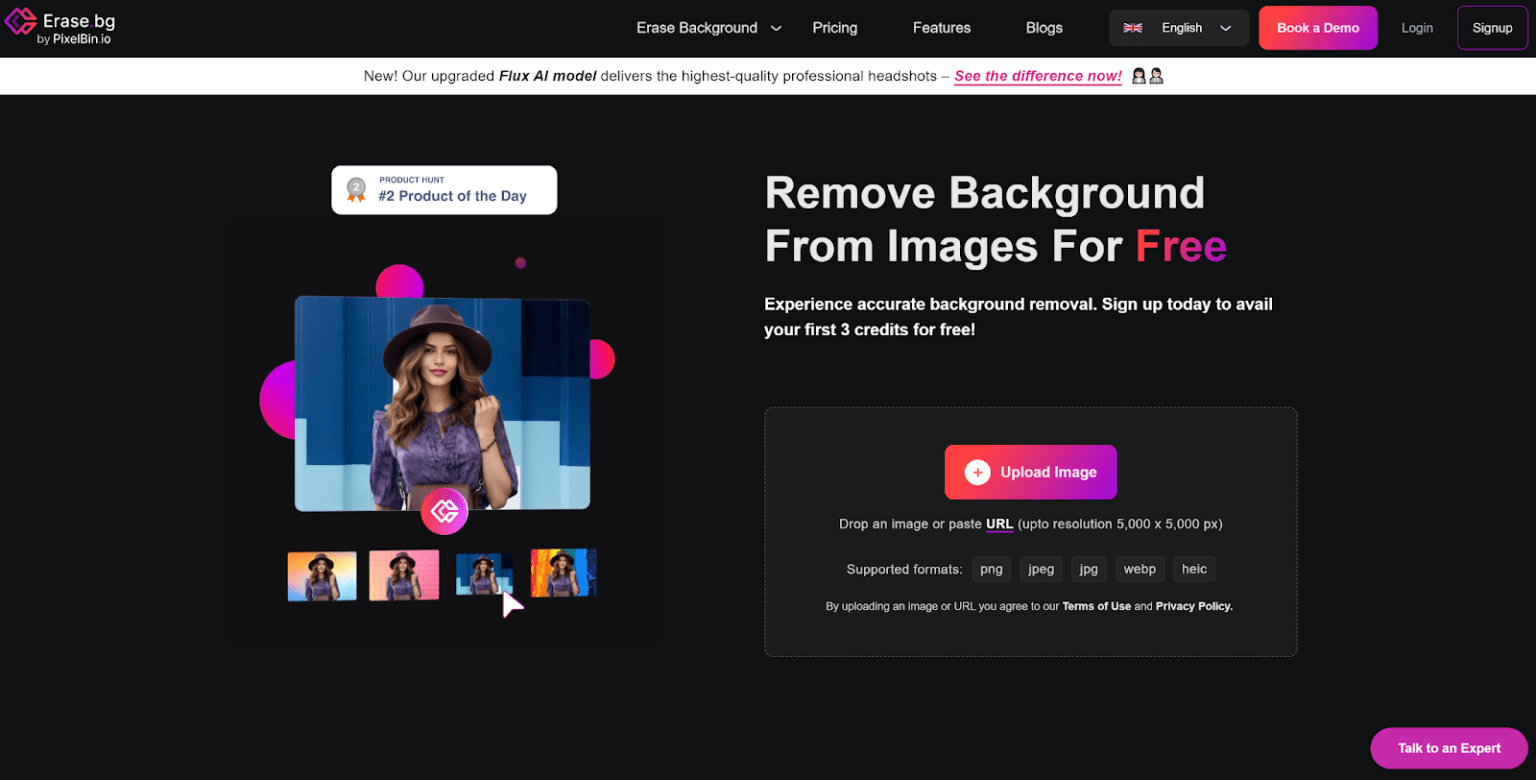1536x780 pixels.
Task: Click the Terms of Use link
Action: coord(1098,606)
